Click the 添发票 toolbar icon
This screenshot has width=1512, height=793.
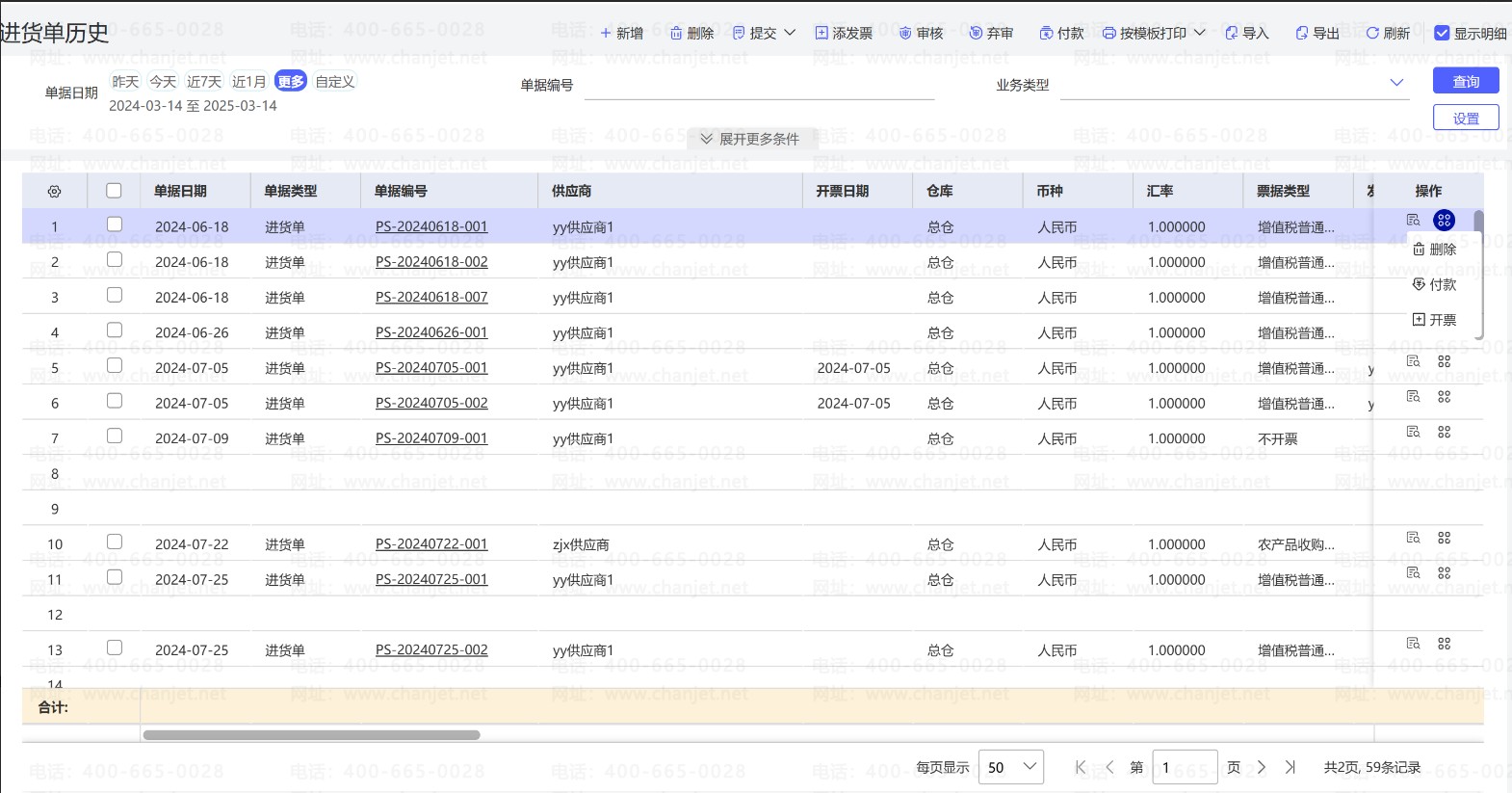tap(821, 33)
